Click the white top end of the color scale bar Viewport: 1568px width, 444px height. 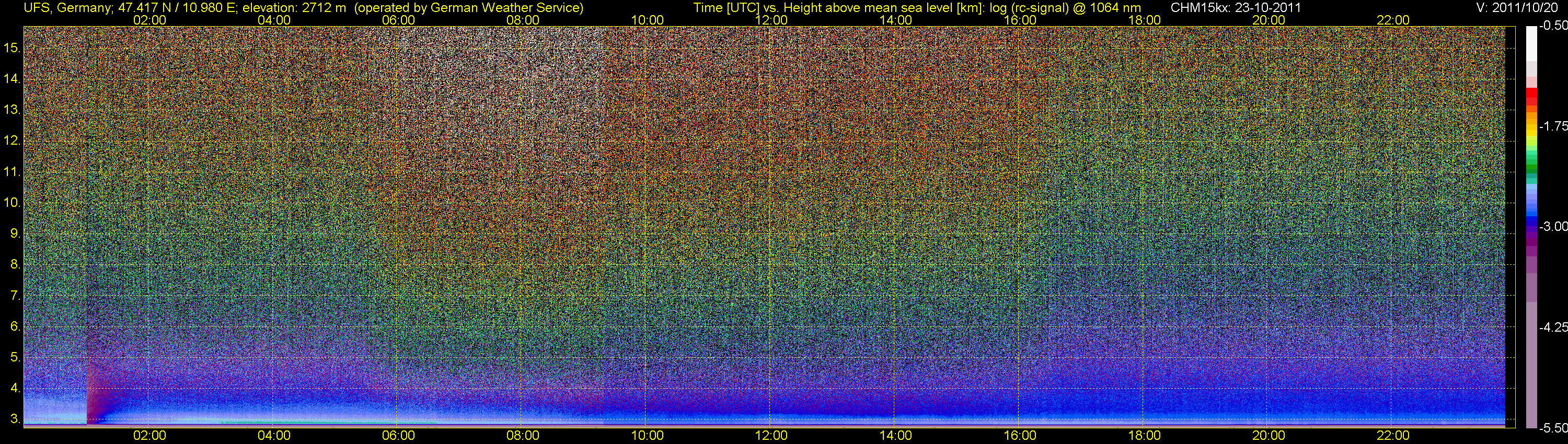point(1531,44)
